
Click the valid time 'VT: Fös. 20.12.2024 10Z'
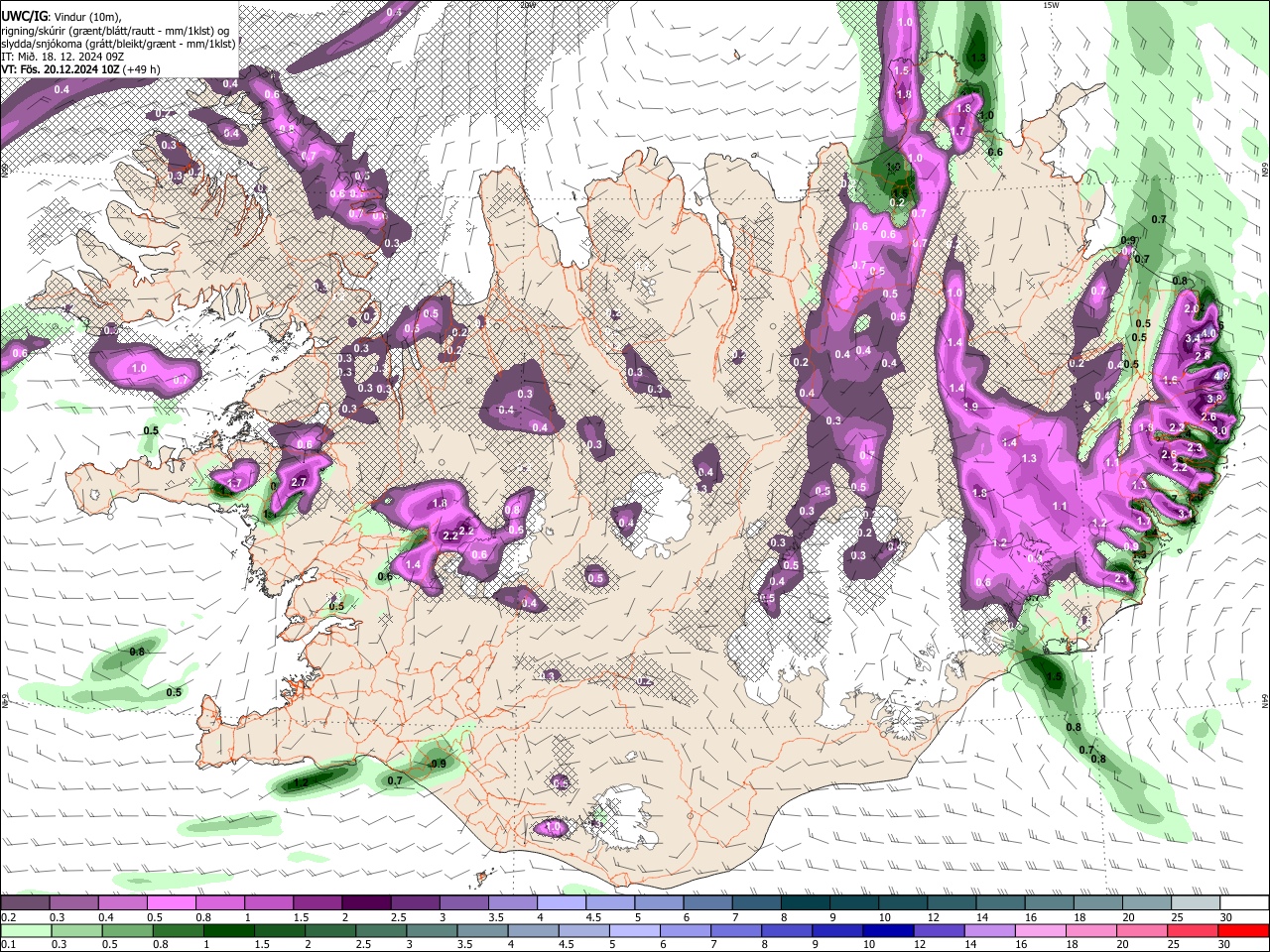click(x=61, y=69)
